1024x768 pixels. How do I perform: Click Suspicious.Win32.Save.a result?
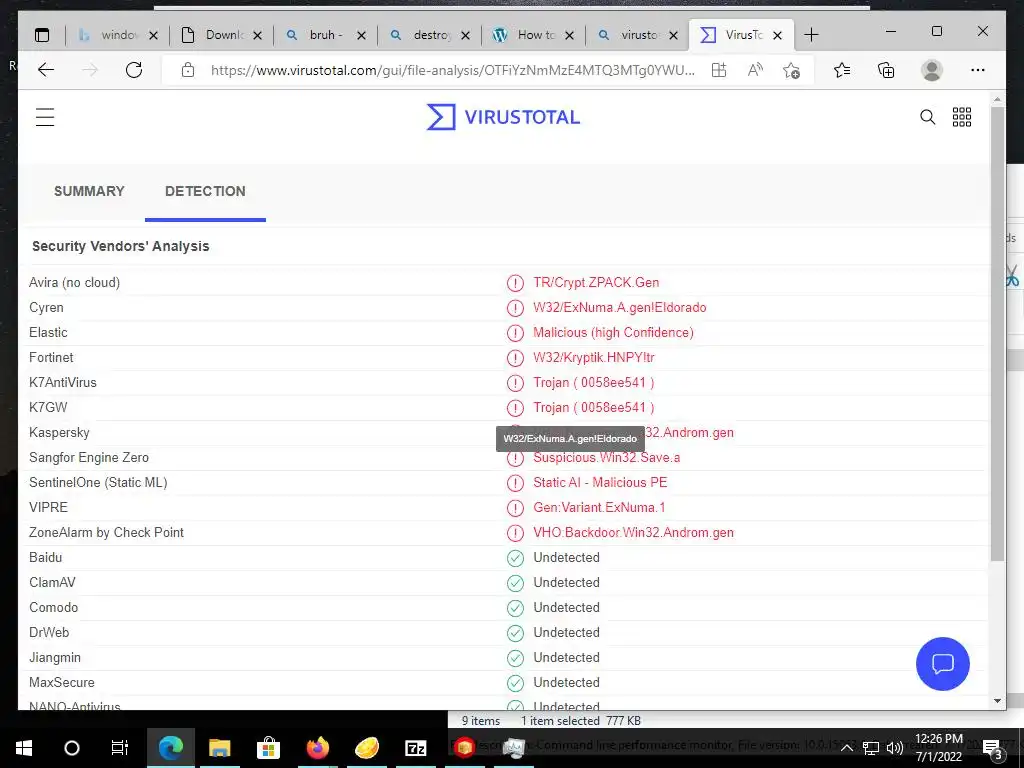607,458
